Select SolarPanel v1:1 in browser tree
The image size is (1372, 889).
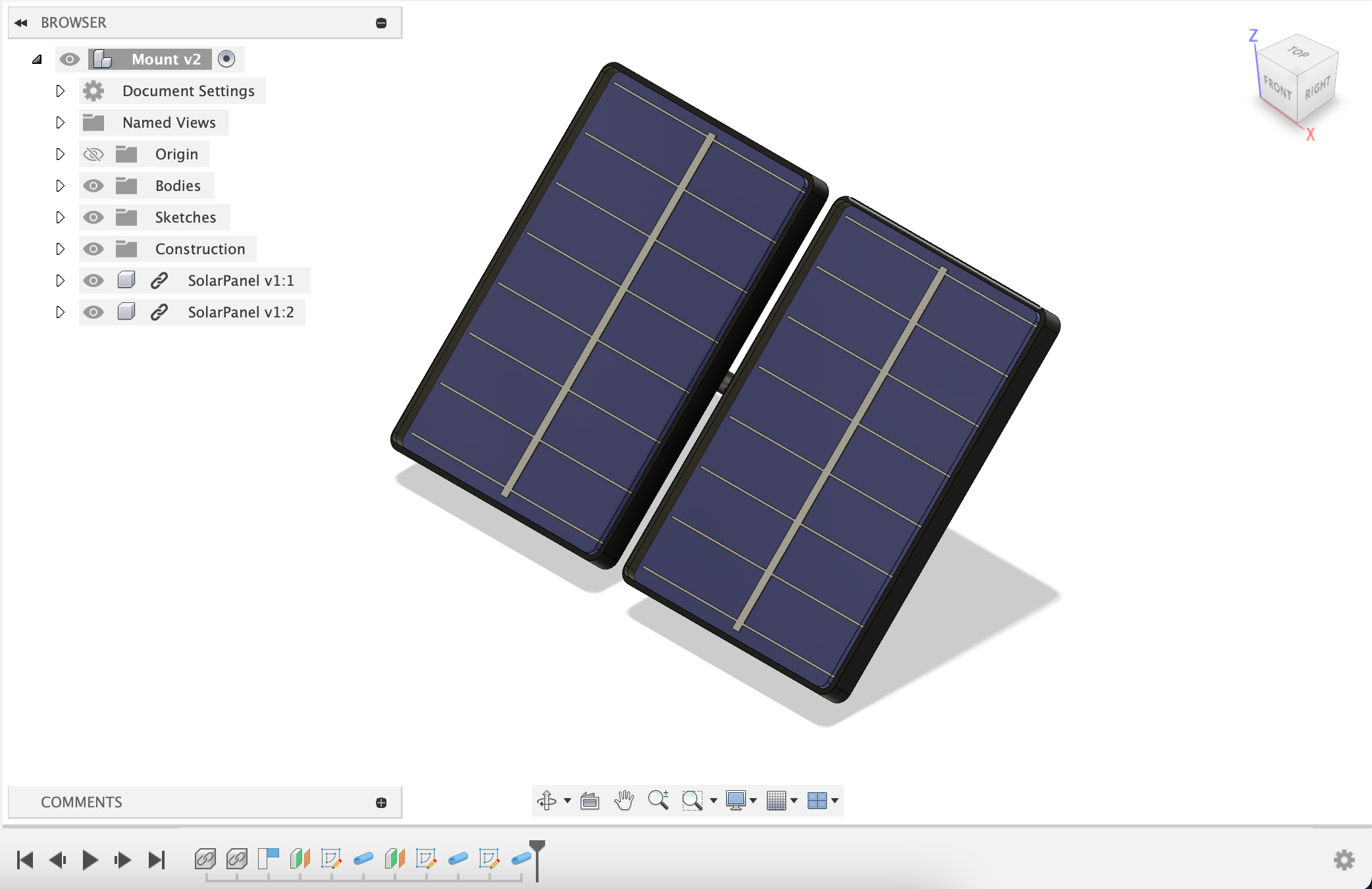coord(240,281)
